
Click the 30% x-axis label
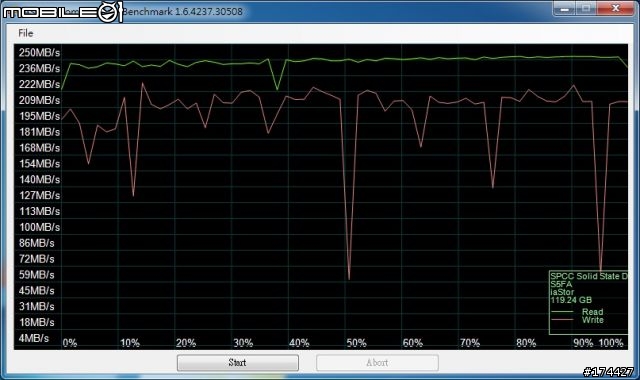[243, 343]
